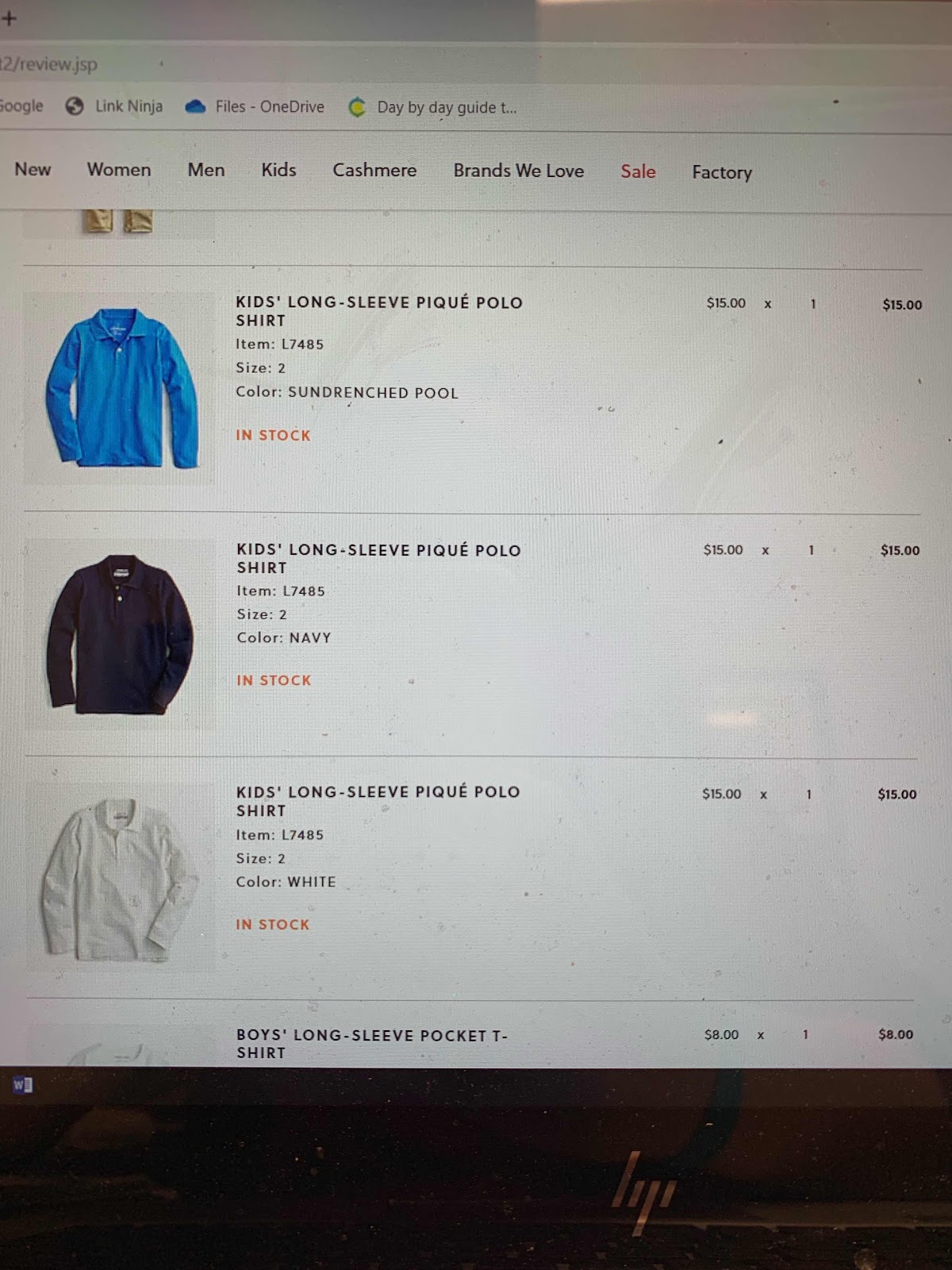
Task: Click the white polo shirt thumbnail
Action: pyautogui.click(x=121, y=878)
